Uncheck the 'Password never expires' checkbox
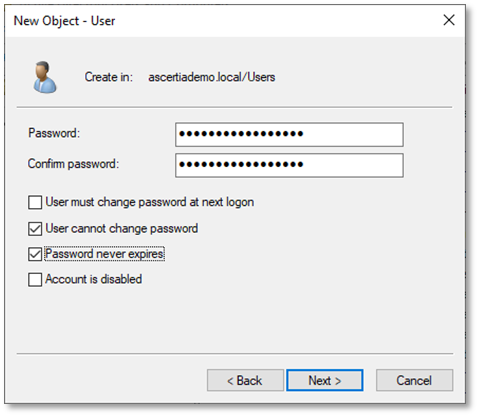Image resolution: width=478 pixels, height=416 pixels. pyautogui.click(x=35, y=254)
